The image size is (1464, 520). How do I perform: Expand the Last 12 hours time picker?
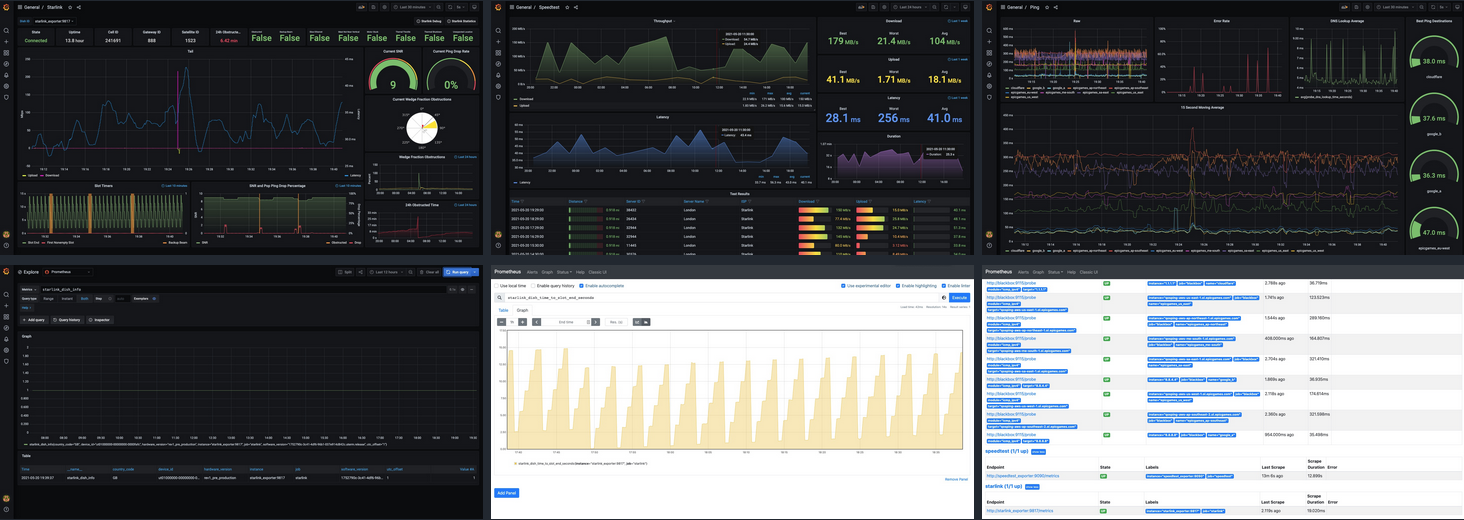coord(388,272)
